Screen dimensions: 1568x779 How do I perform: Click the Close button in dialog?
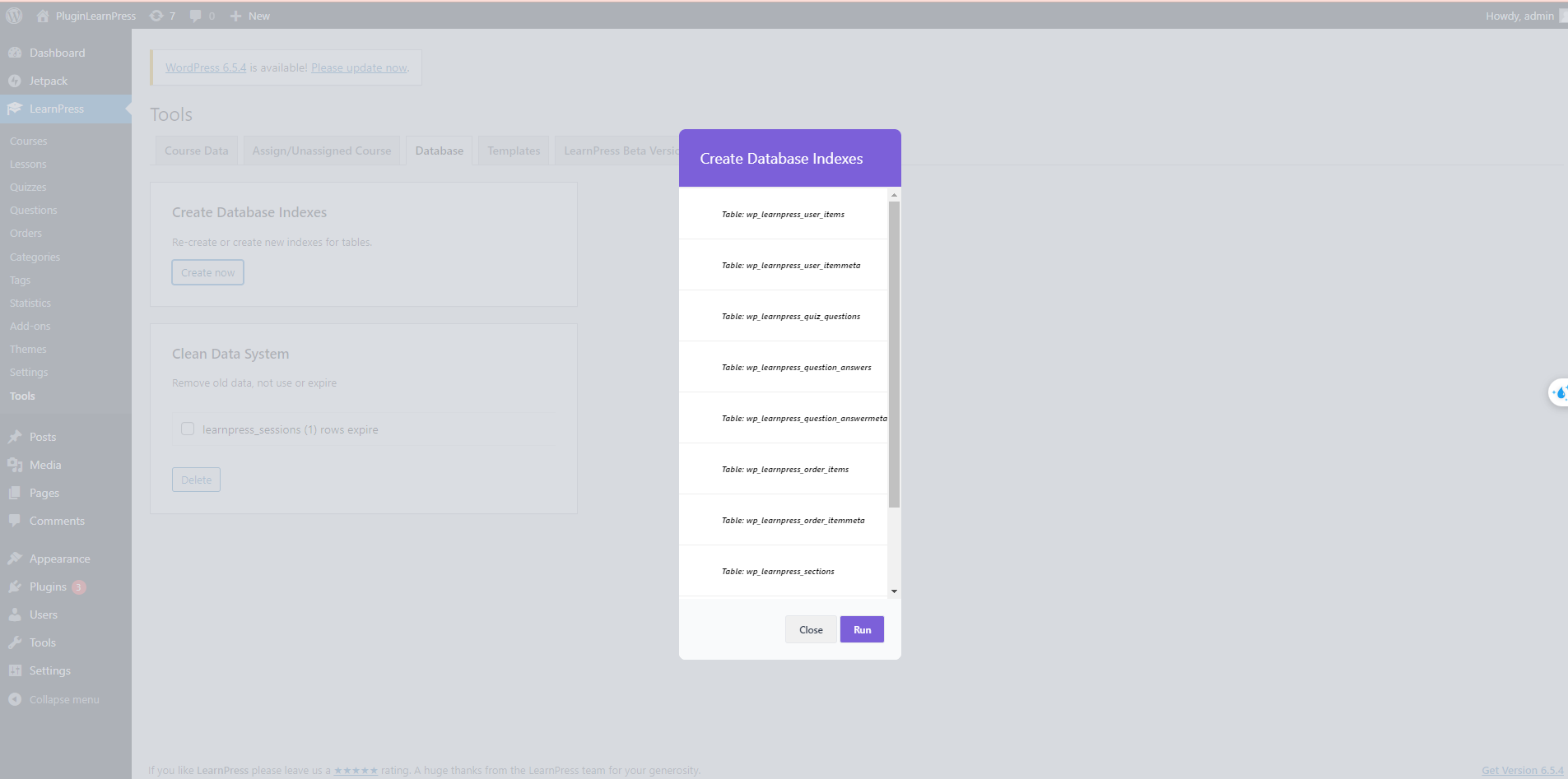point(811,629)
